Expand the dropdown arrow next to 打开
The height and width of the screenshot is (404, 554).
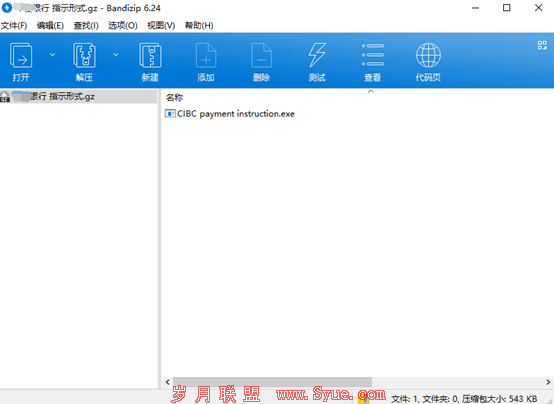[x=52, y=55]
